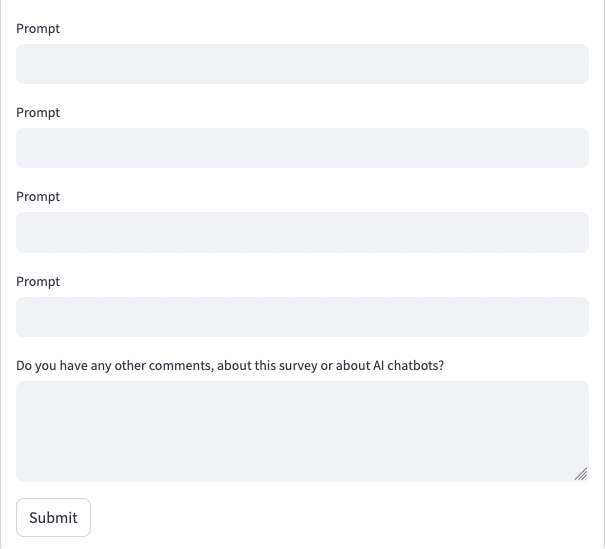Click the word 'chatbots?' in the comments question
Viewport: 605px width, 549px height.
[416, 366]
